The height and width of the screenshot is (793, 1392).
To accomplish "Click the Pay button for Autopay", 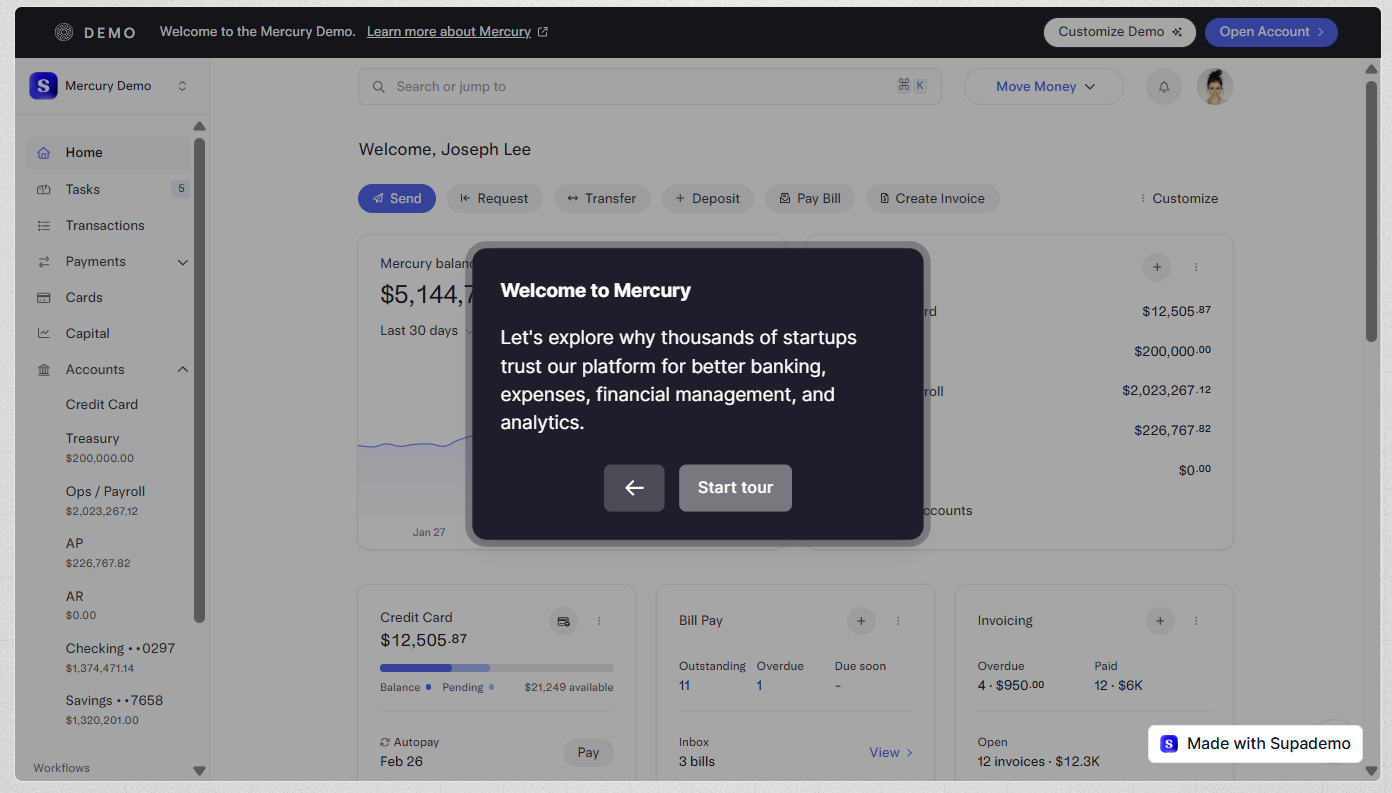I will [588, 752].
